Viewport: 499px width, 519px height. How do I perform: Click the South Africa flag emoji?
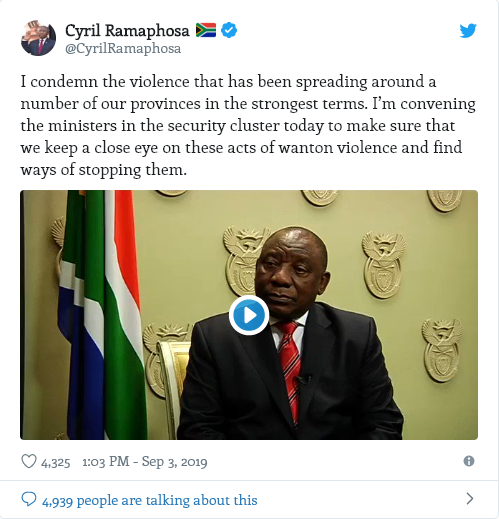(206, 30)
